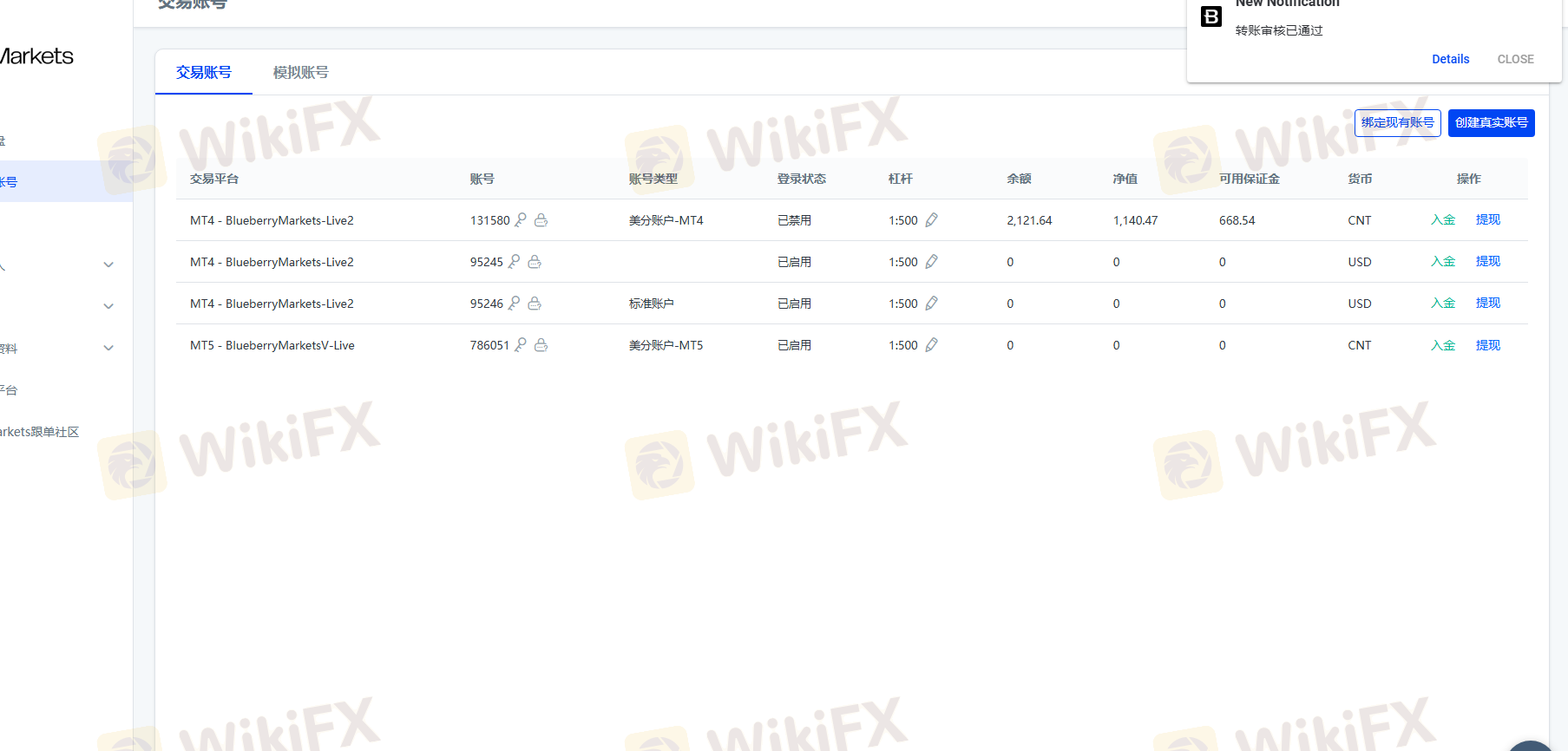Expand third sidebar chevron near 资料

pos(108,348)
